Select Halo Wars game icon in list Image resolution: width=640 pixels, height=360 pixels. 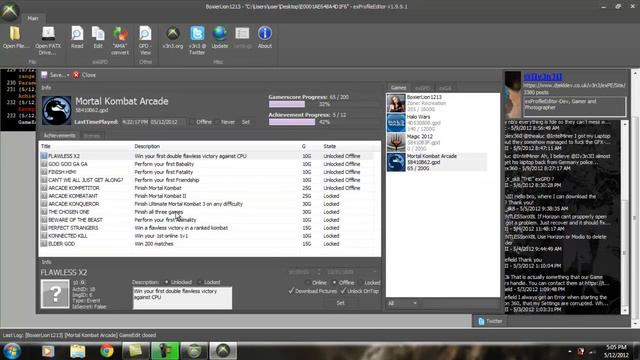tap(396, 122)
